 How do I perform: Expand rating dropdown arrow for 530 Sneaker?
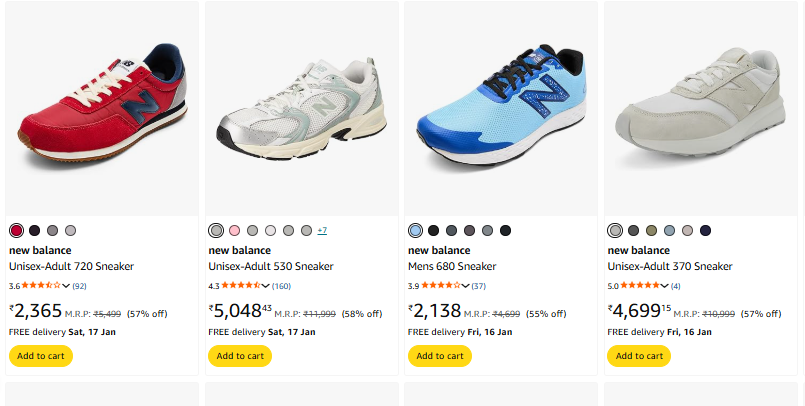tap(266, 286)
